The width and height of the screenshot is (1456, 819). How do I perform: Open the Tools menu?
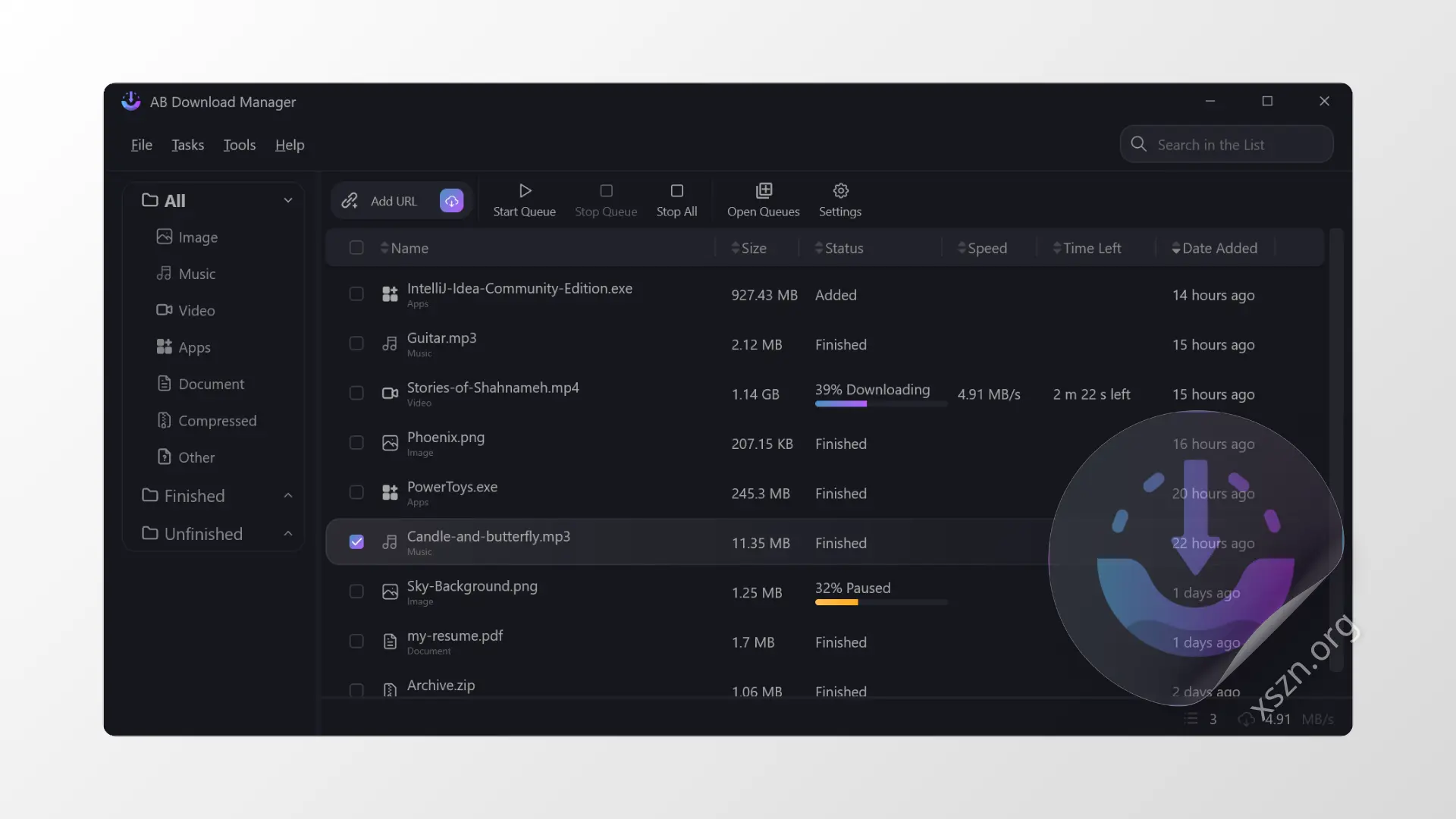click(x=239, y=145)
